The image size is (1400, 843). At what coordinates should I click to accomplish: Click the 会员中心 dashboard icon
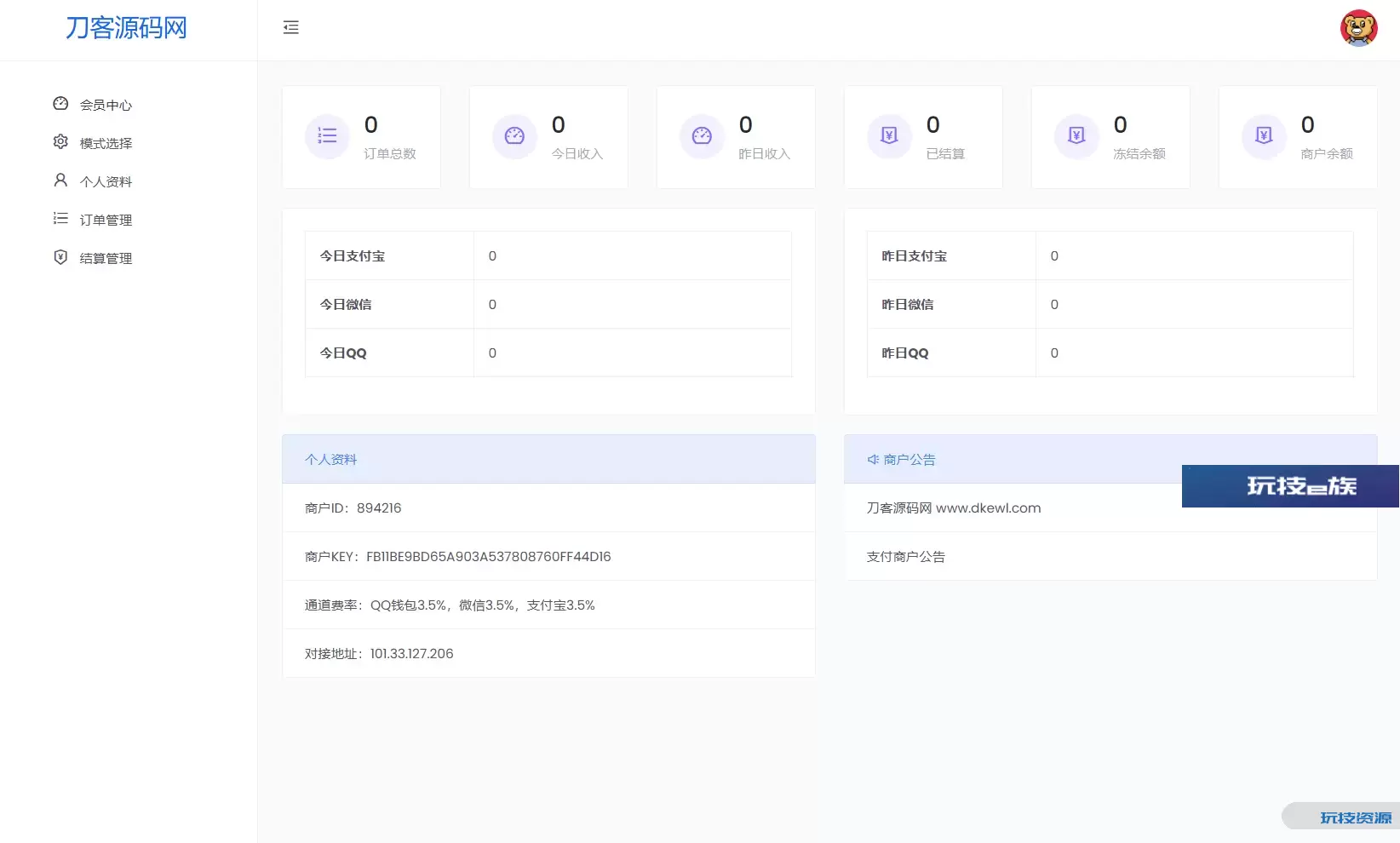(x=60, y=104)
